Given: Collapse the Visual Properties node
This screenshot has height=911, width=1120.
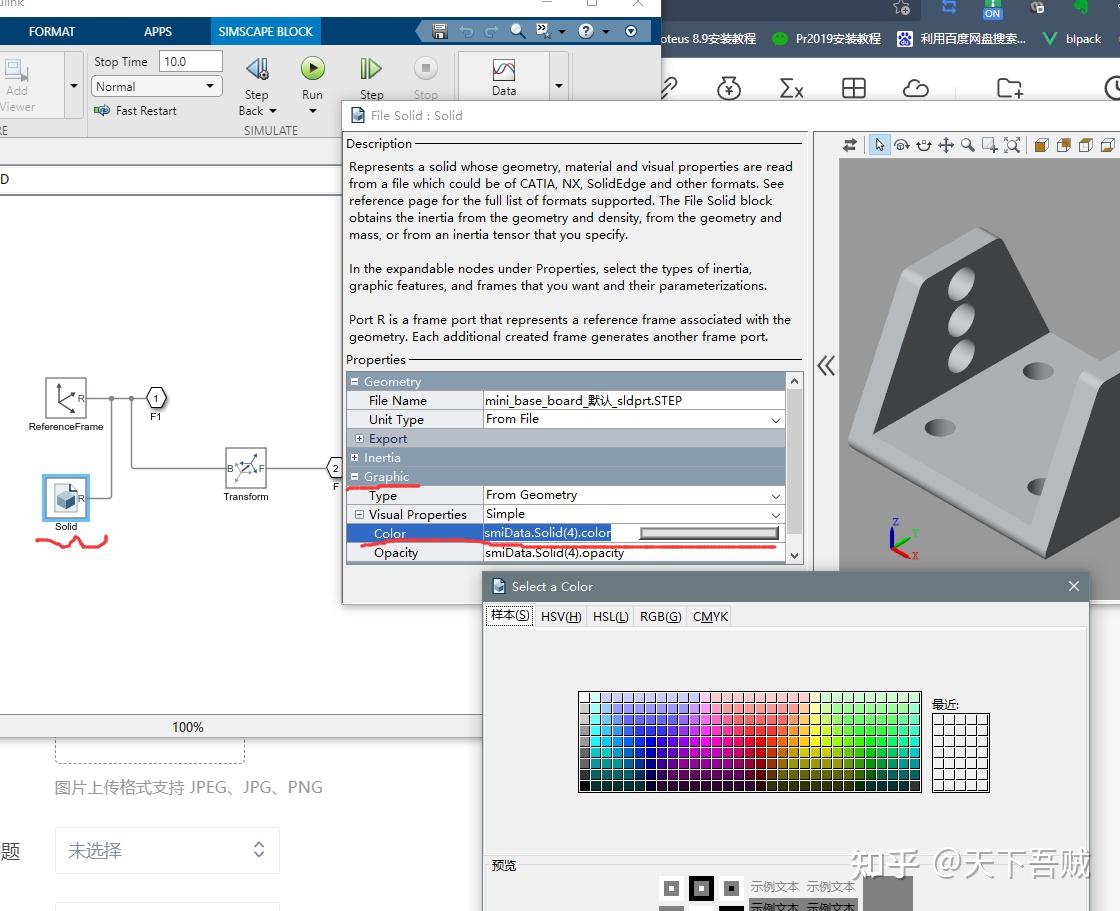Looking at the screenshot, I should click(359, 514).
